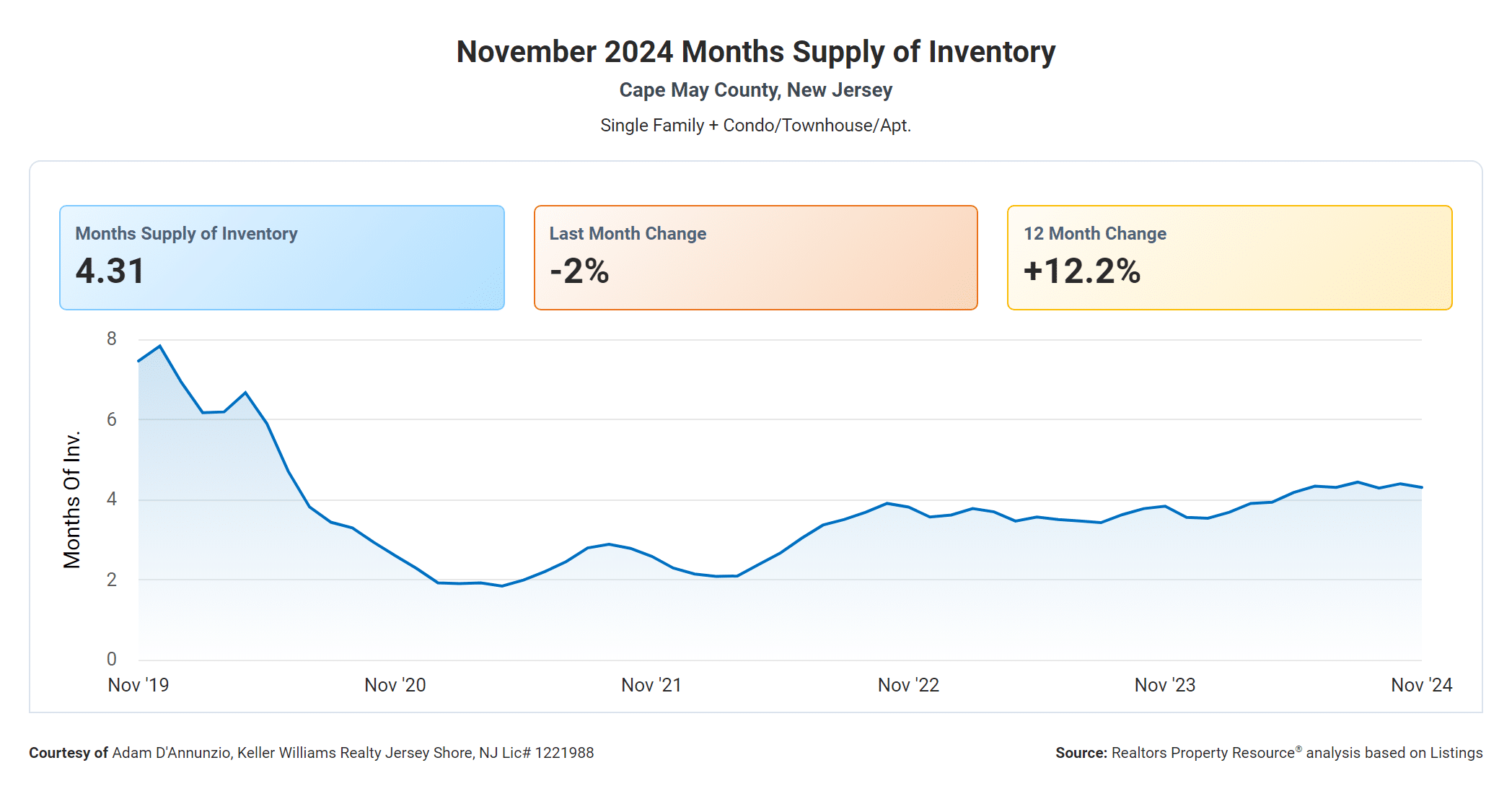1512x794 pixels.
Task: Click the Adam D'Annunzio courtesy credit text
Action: click(311, 753)
